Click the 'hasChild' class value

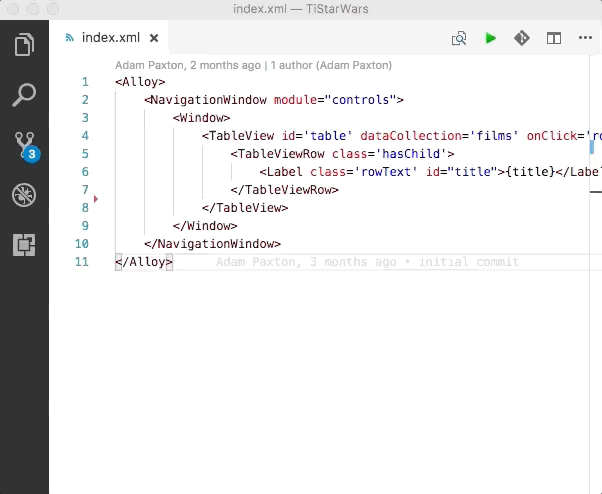pyautogui.click(x=411, y=154)
